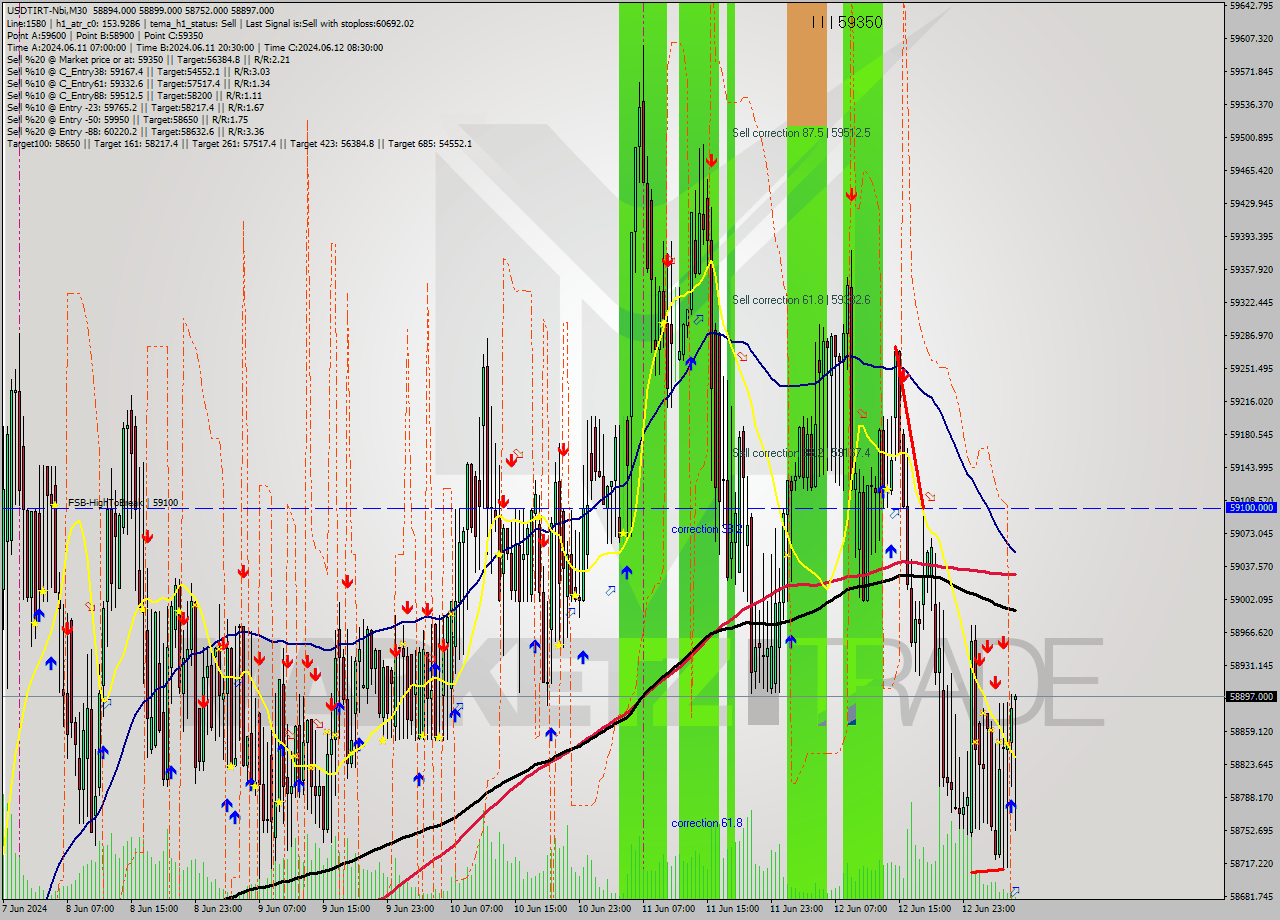The image size is (1280, 920).
Task: Click price axis label 58931.145
Action: [x=1251, y=665]
